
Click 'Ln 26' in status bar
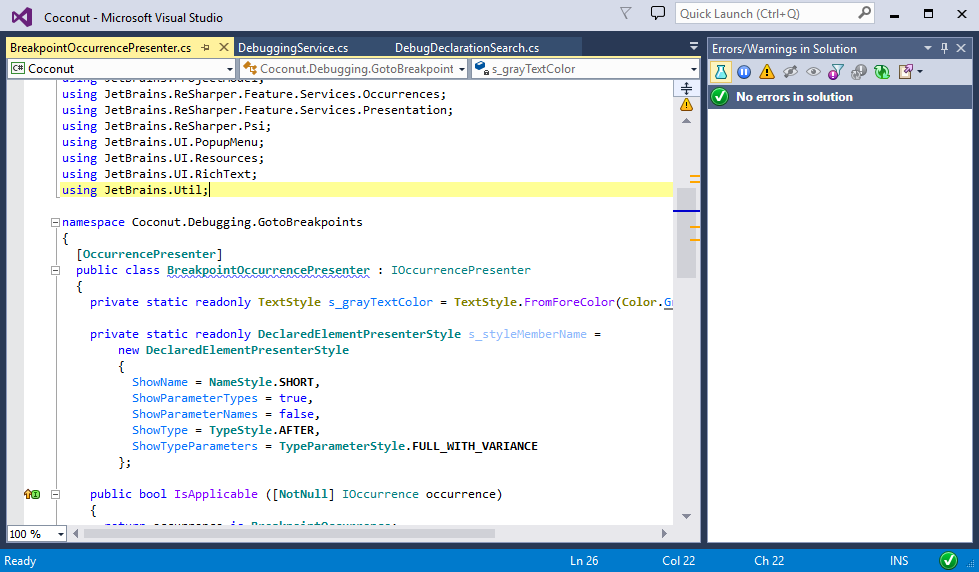pyautogui.click(x=584, y=561)
